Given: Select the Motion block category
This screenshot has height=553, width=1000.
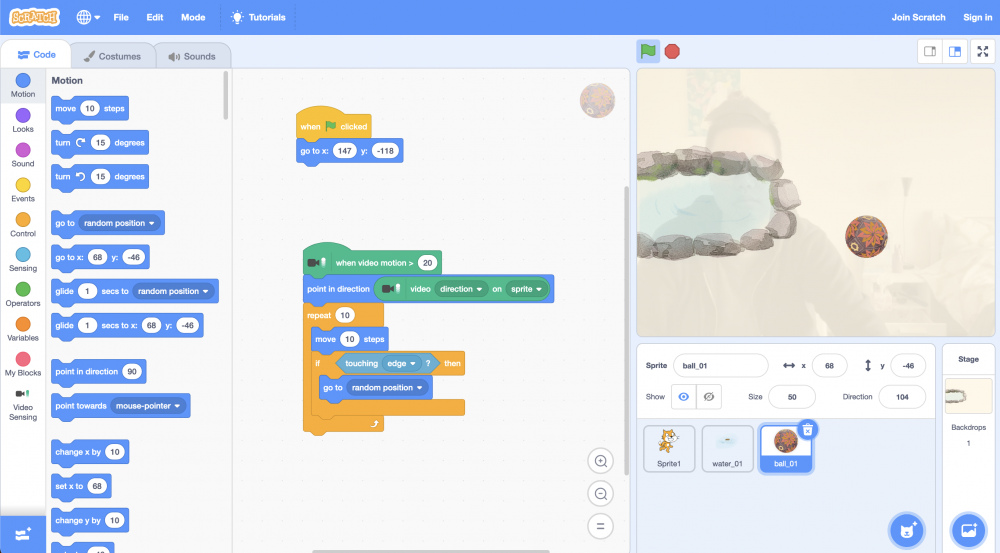Looking at the screenshot, I should point(23,85).
